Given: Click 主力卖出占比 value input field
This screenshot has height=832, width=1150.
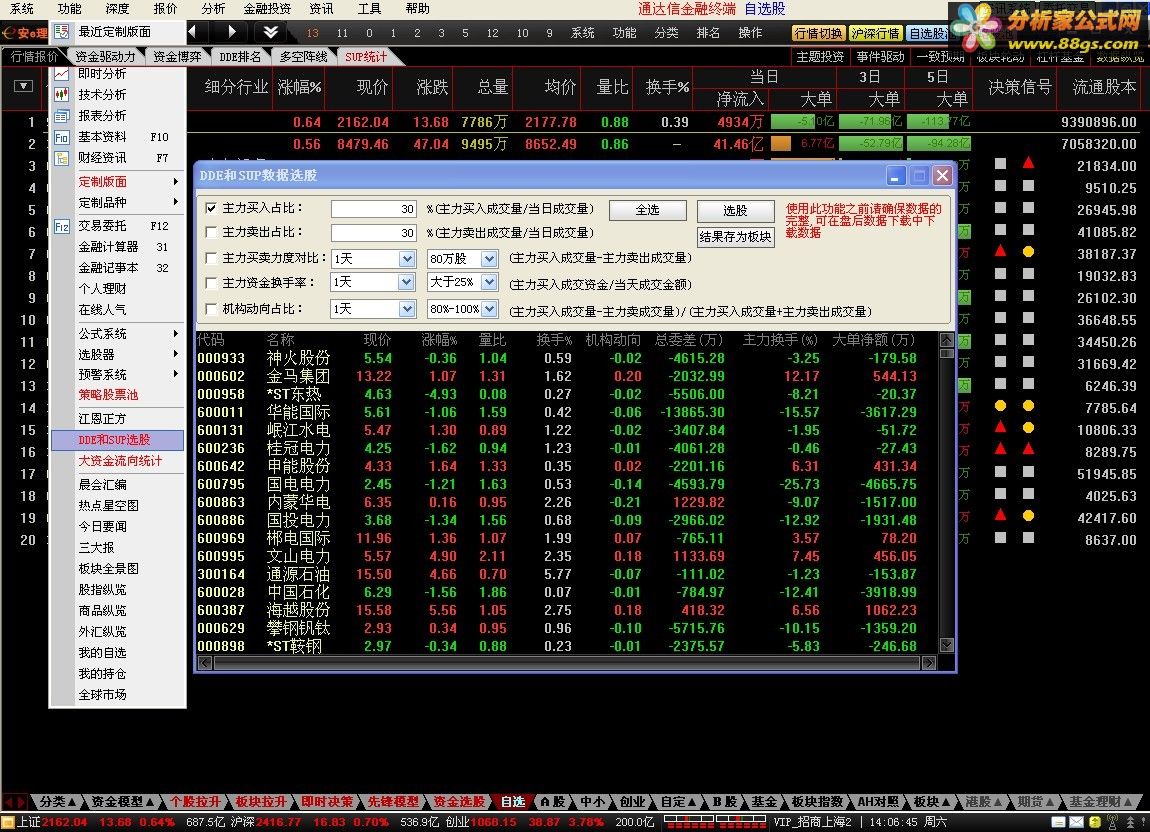Looking at the screenshot, I should (373, 233).
